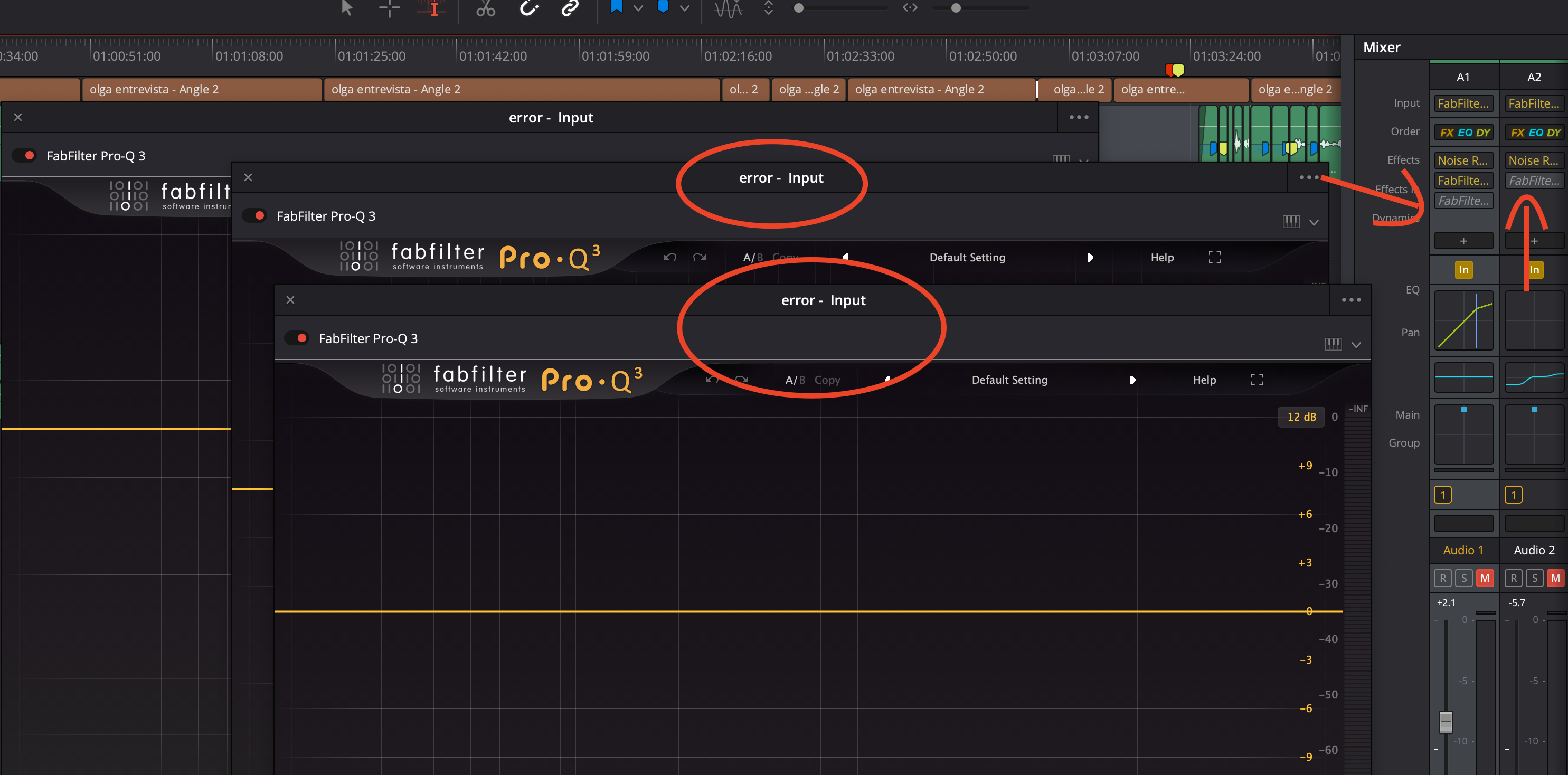Activate the razor scissors tool
1568x775 pixels.
pos(485,8)
